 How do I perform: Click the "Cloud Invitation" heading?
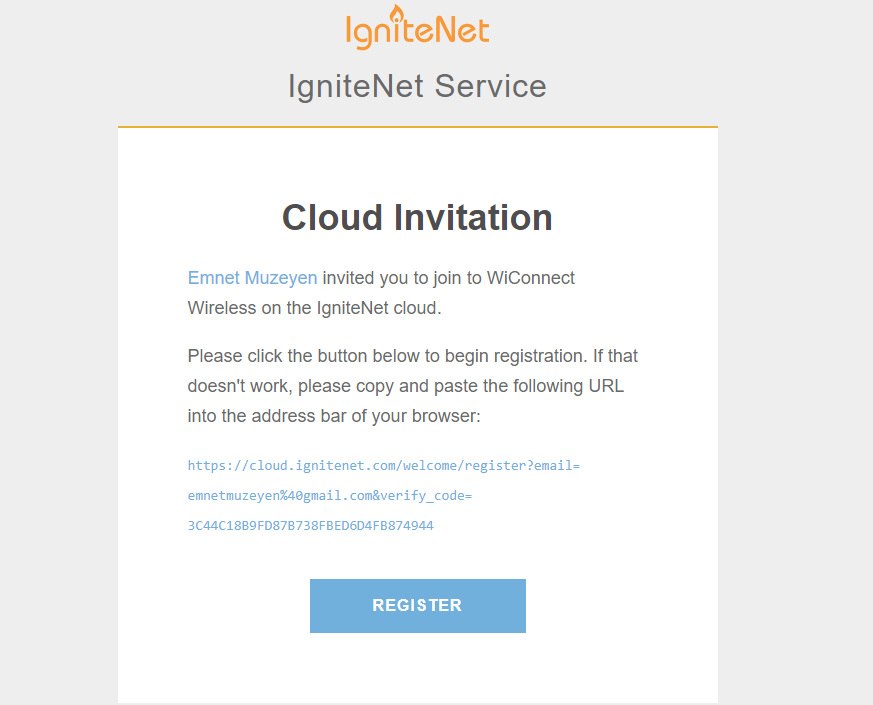417,218
